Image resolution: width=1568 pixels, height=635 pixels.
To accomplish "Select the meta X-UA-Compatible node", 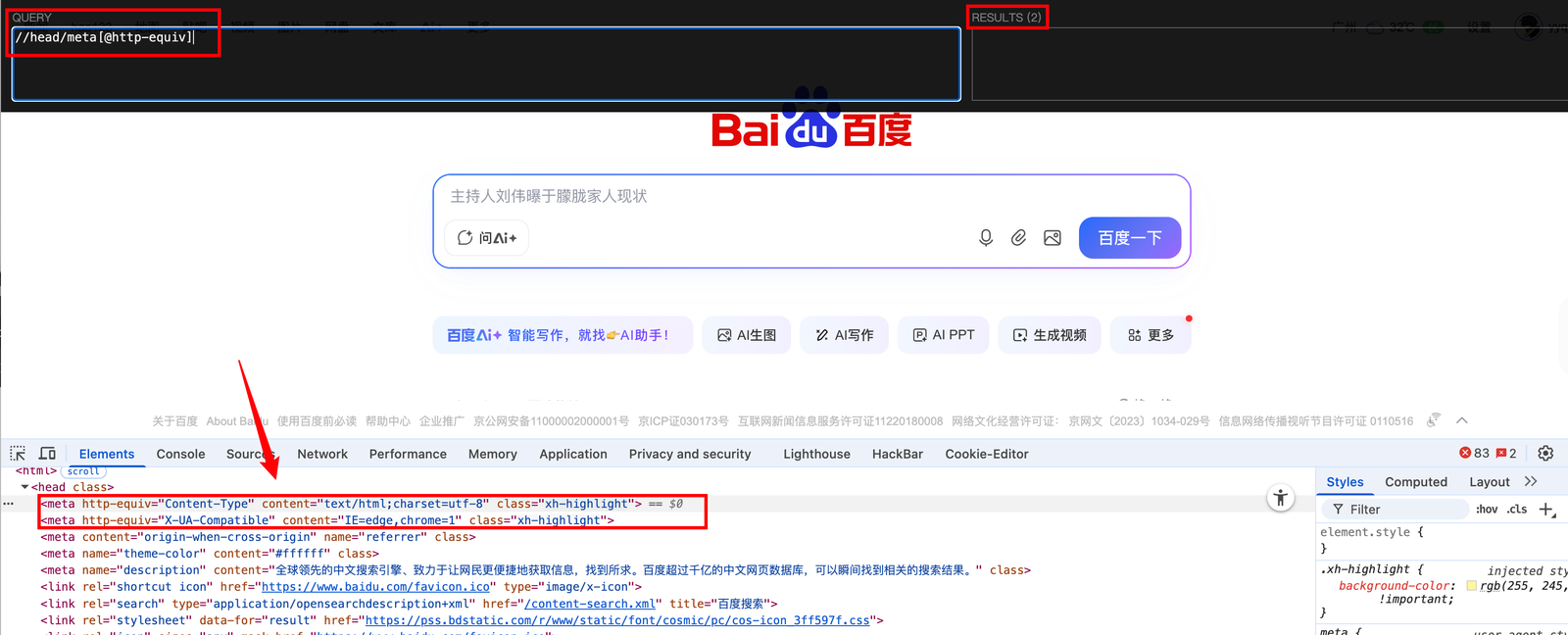I will coord(327,520).
